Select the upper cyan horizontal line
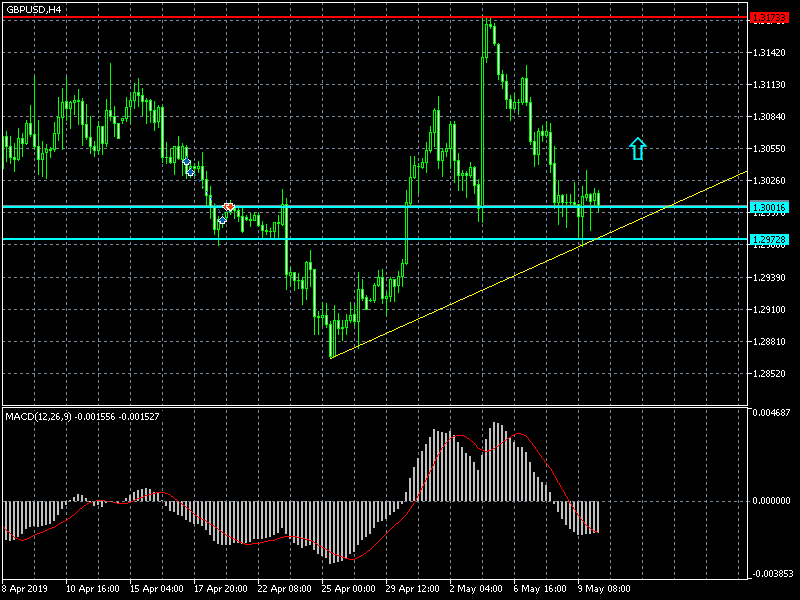The height and width of the screenshot is (600, 800). click(x=400, y=207)
